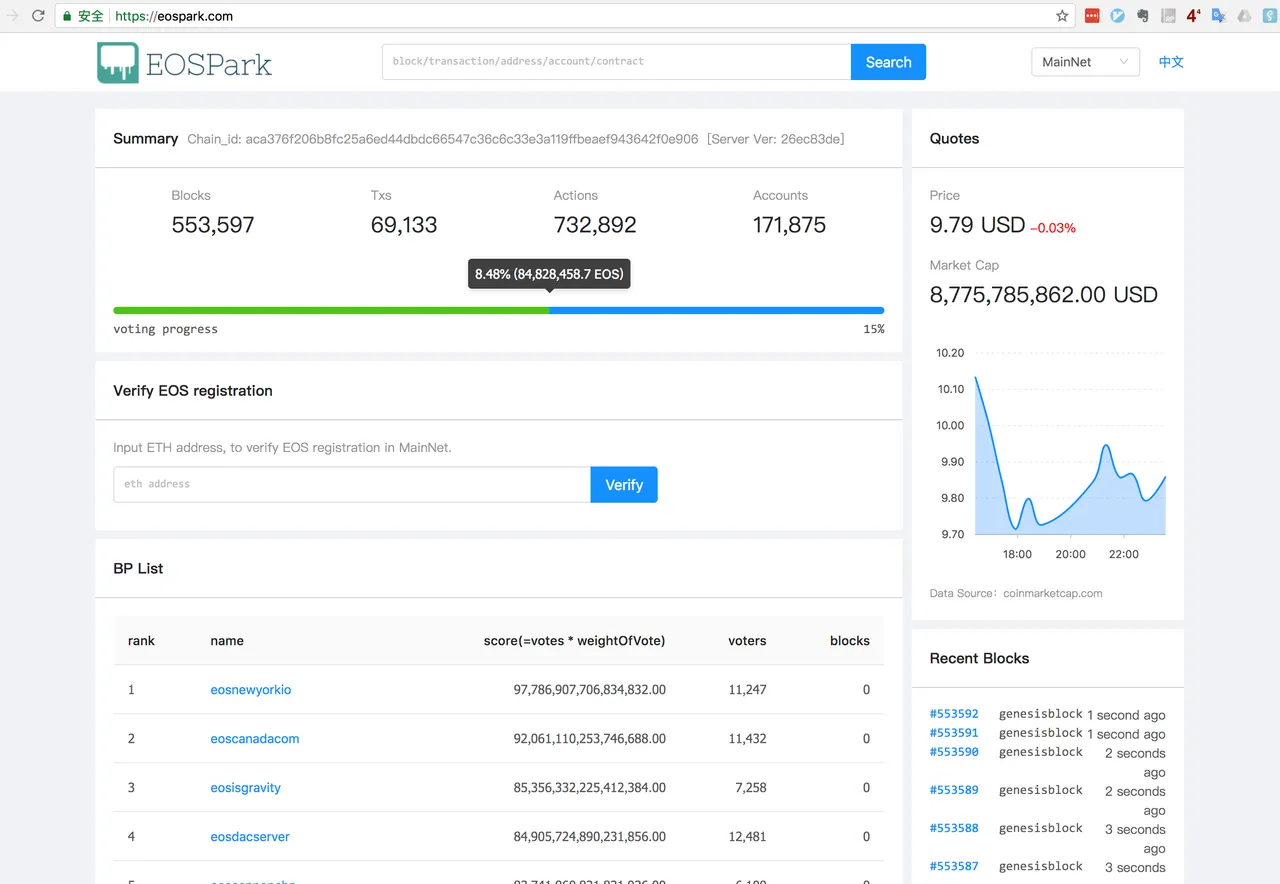Screen dimensions: 1280x884
Task: Click the Market Cap value 8,775,785,862.00 USD
Action: tap(1043, 295)
